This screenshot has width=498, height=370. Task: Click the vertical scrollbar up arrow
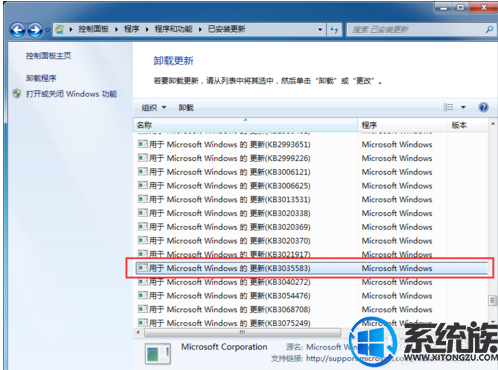(493, 124)
